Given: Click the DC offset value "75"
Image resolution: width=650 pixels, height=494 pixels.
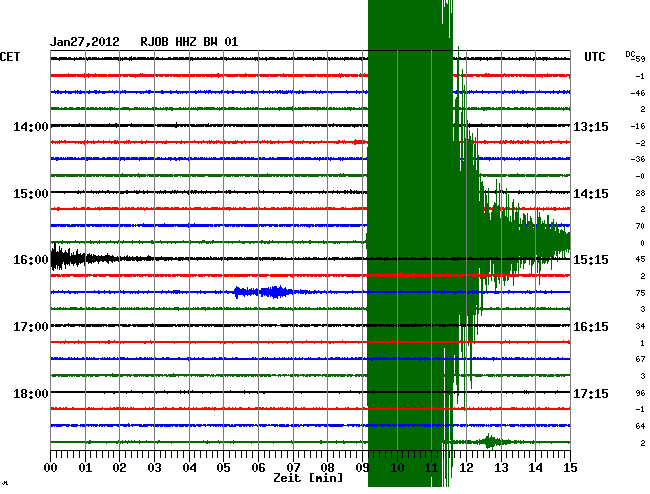Looking at the screenshot, I should click(640, 293).
